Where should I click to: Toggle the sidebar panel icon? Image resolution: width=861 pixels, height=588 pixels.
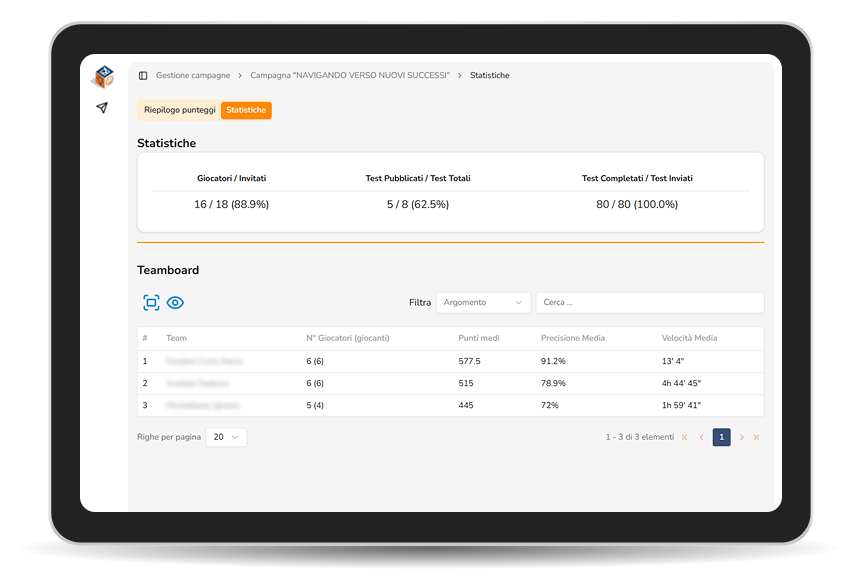143,76
